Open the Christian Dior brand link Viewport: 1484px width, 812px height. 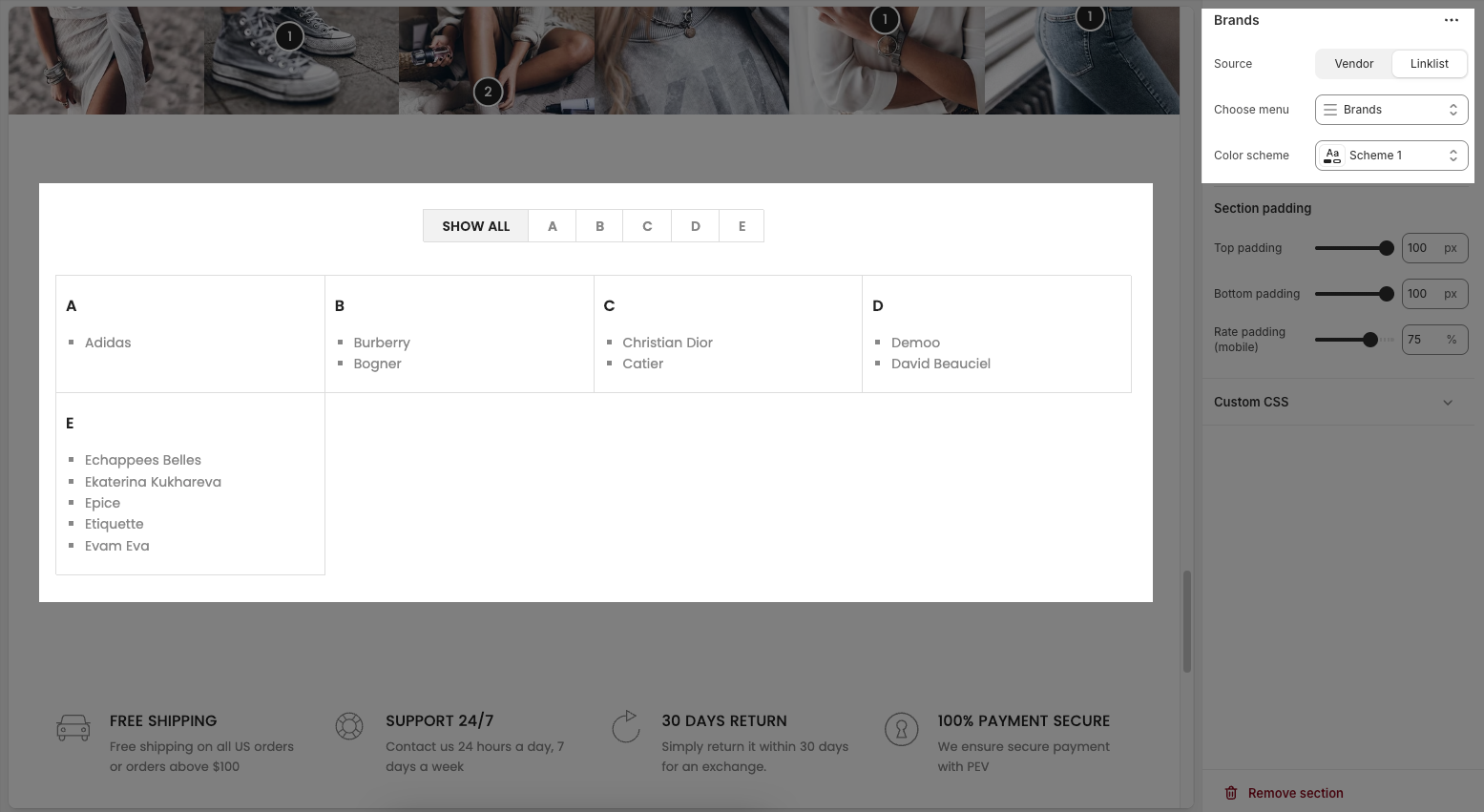pyautogui.click(x=667, y=343)
